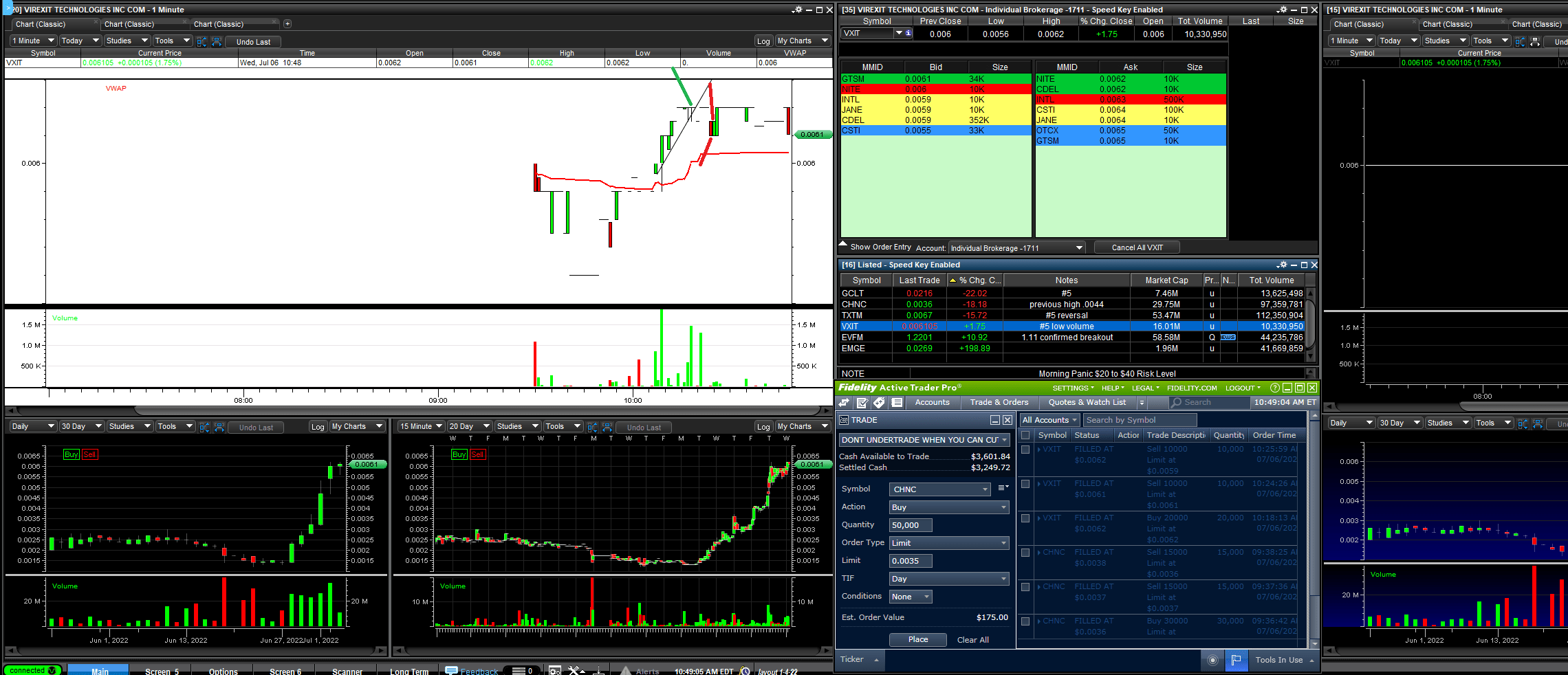Open the All Accounts dropdown in orders panel
The width and height of the screenshot is (1568, 675).
[x=1049, y=420]
